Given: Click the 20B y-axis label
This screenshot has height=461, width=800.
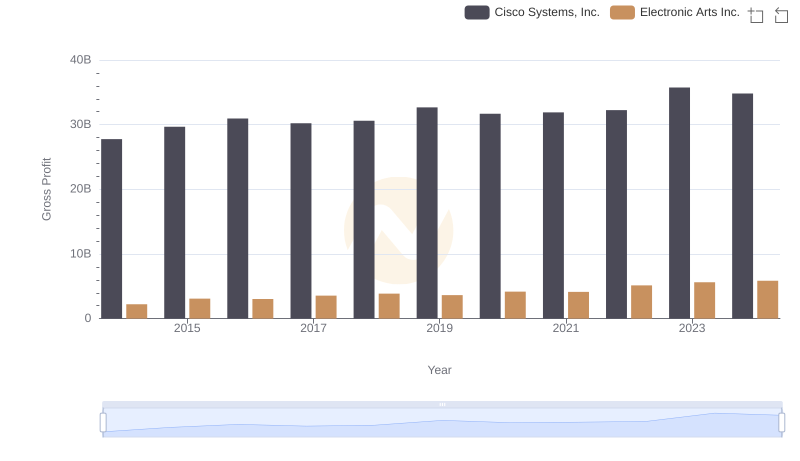Looking at the screenshot, I should 81,189.
